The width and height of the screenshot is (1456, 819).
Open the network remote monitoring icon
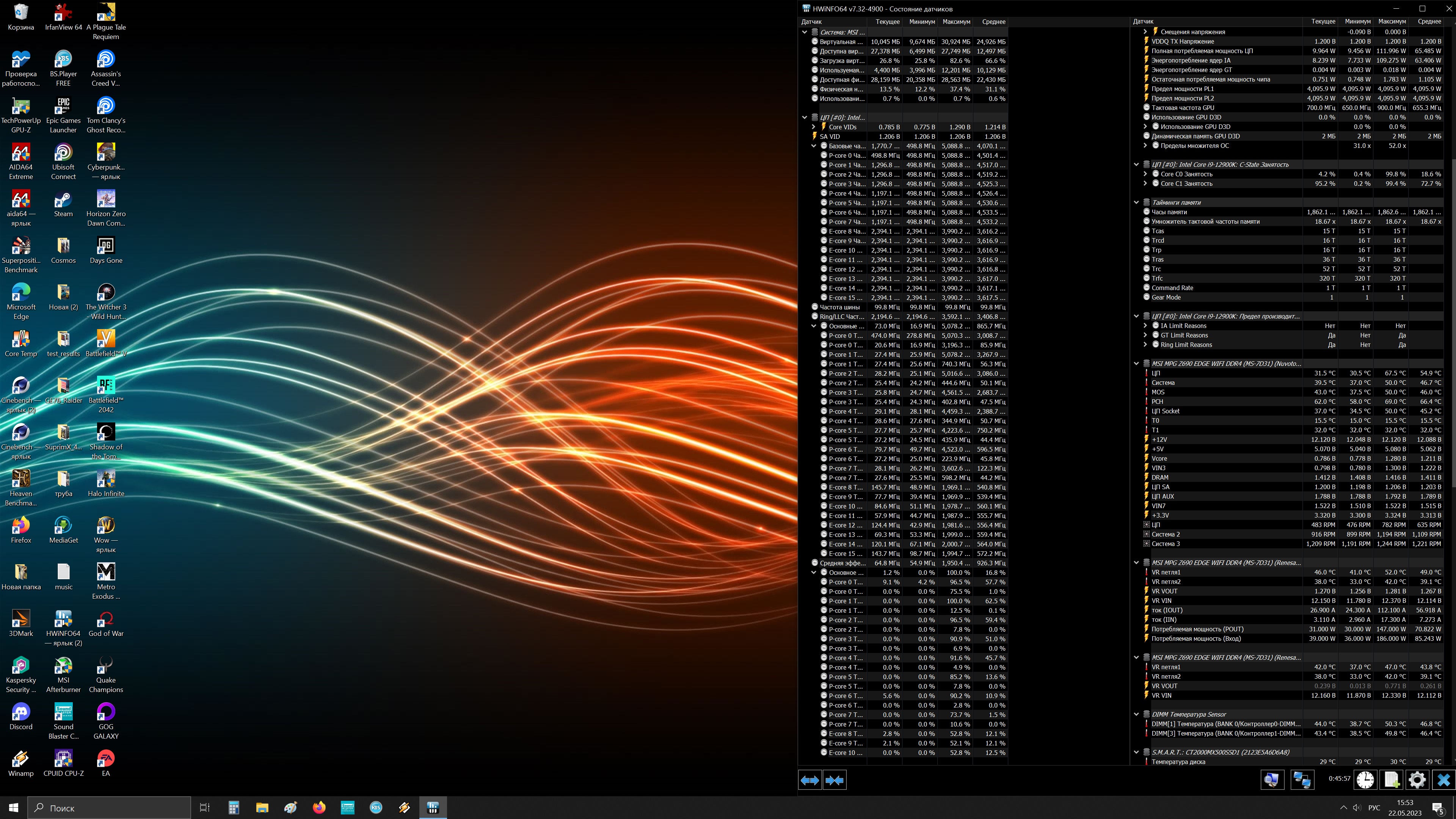pos(1302,780)
